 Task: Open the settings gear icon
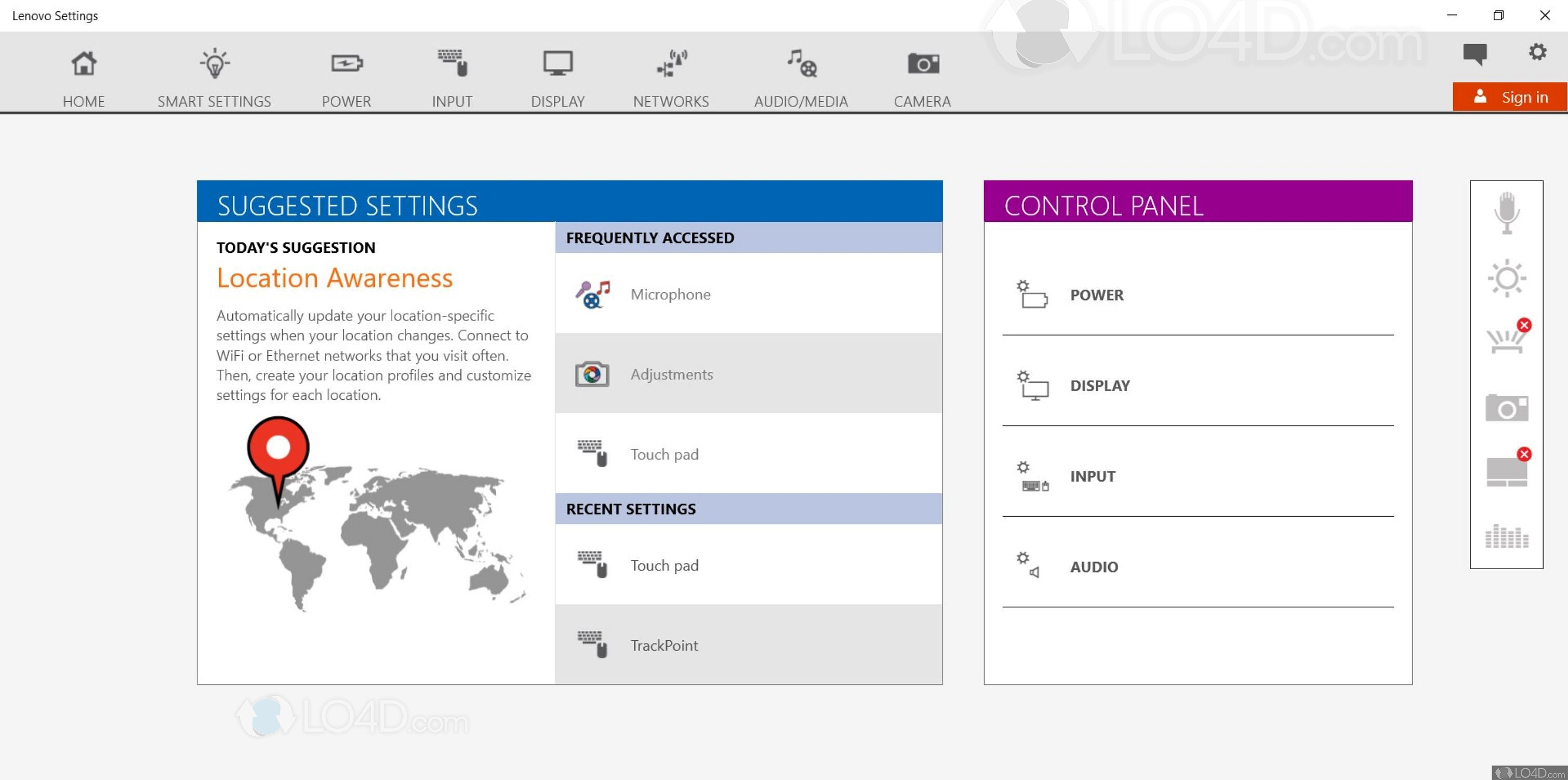[x=1537, y=52]
